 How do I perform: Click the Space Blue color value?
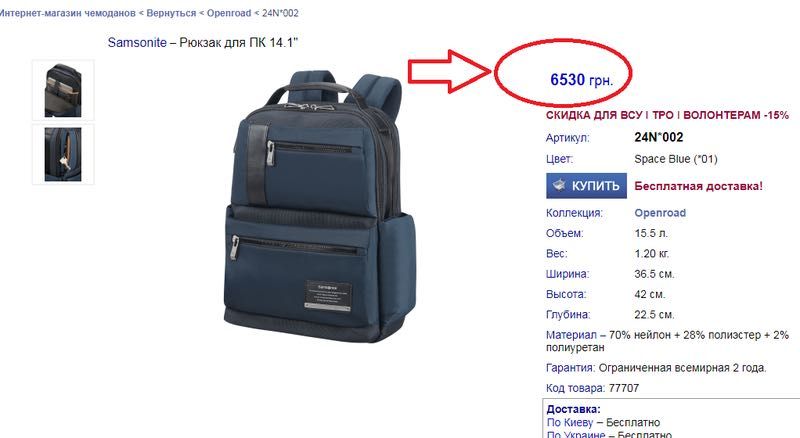[x=676, y=159]
